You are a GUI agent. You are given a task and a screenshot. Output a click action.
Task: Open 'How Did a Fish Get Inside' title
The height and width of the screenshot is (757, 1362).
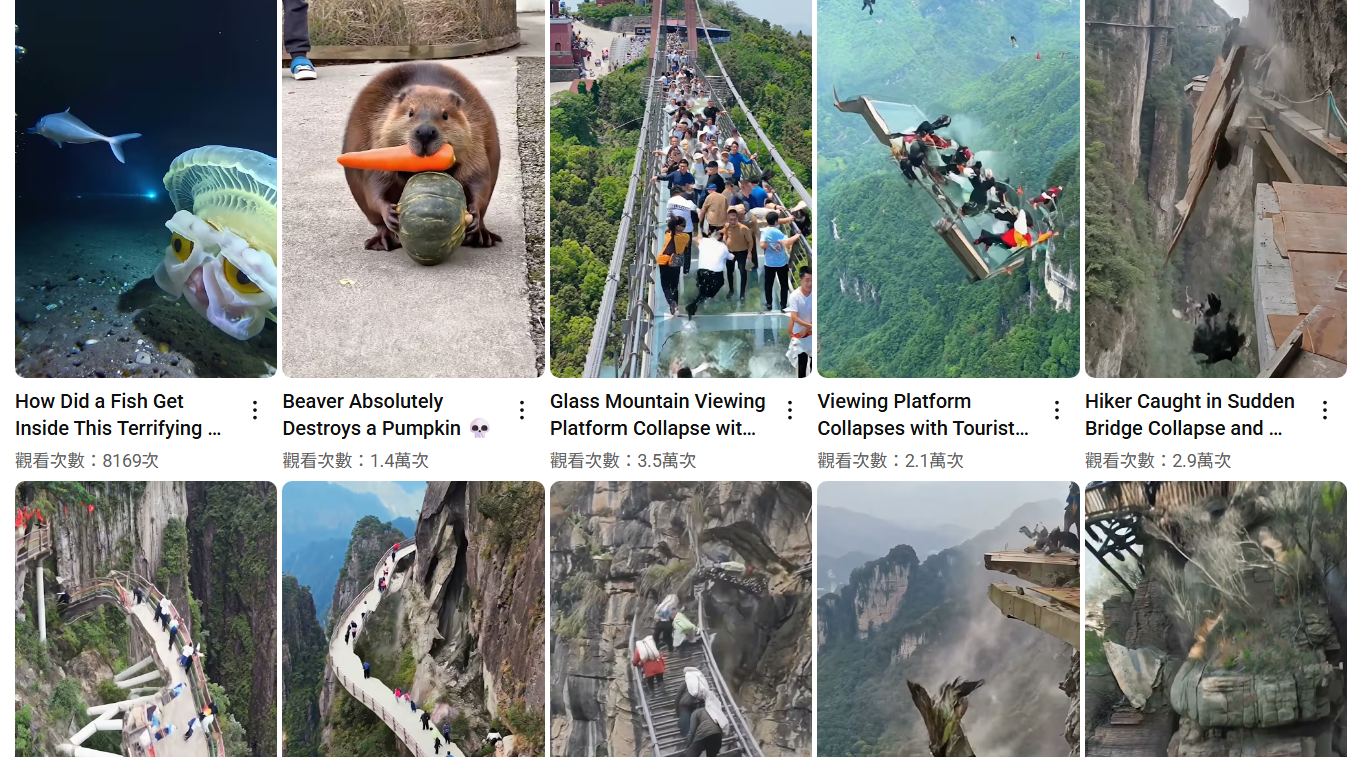pos(118,415)
